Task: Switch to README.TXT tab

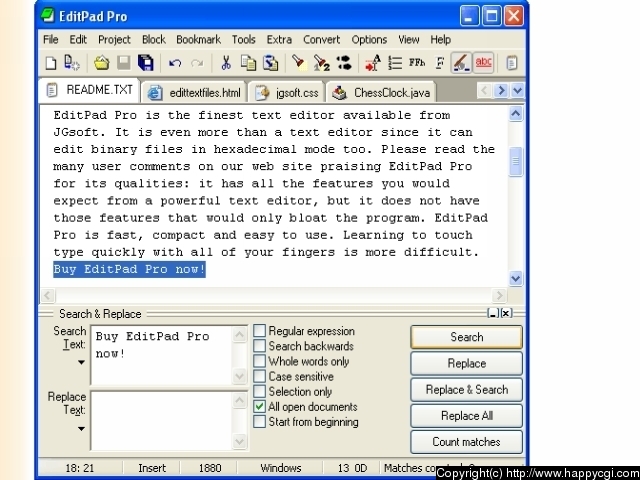Action: click(x=89, y=90)
